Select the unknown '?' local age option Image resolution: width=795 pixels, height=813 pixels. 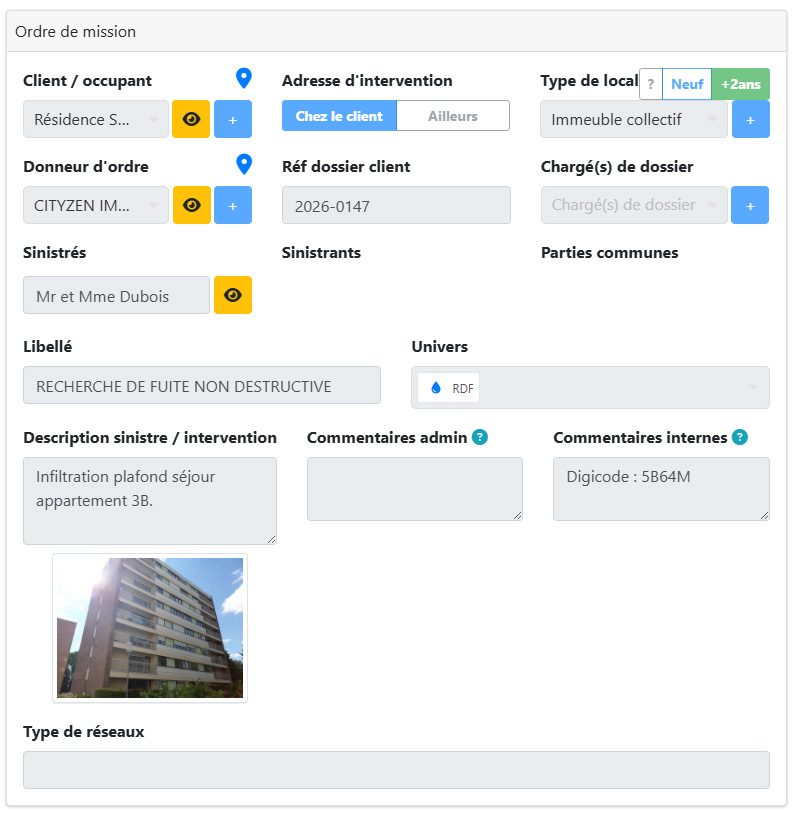(651, 84)
